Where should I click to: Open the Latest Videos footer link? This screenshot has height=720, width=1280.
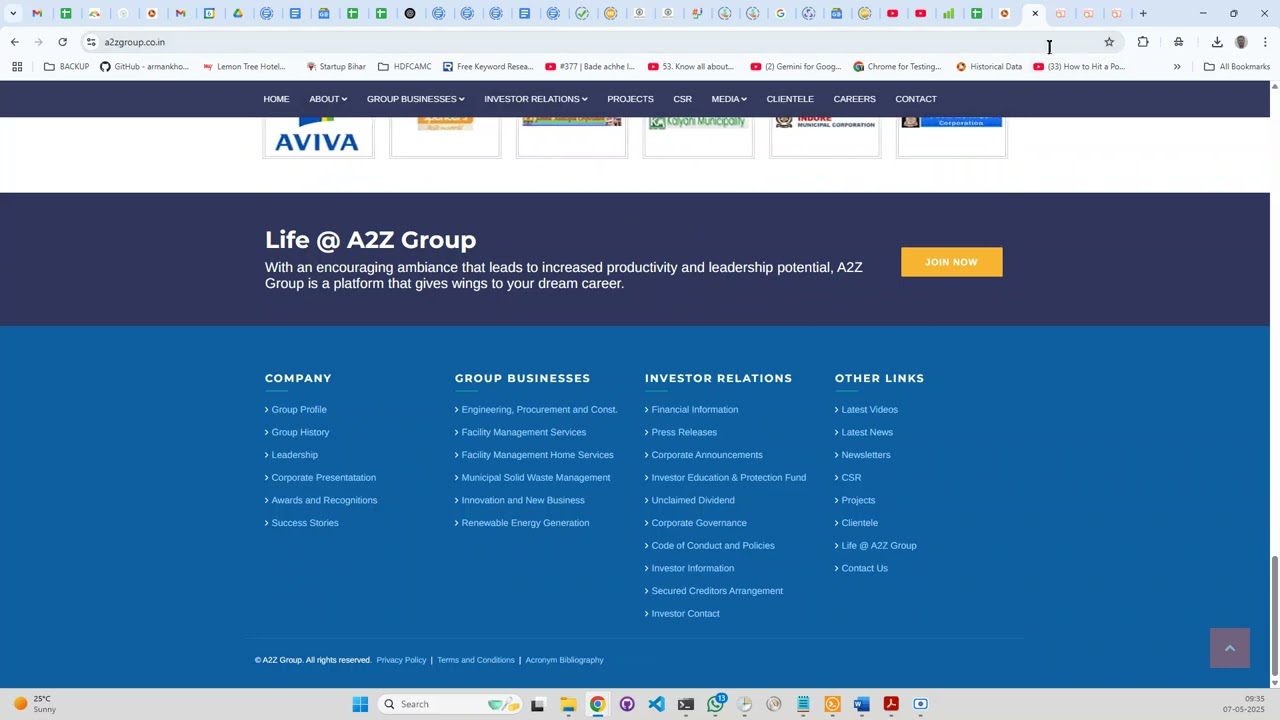pyautogui.click(x=870, y=410)
